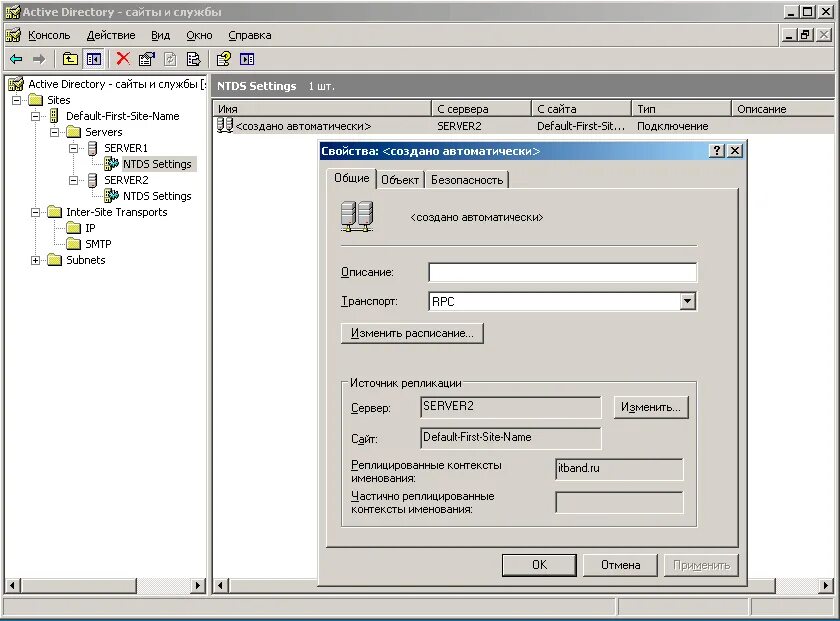Click the dialog's question mark help button
The height and width of the screenshot is (621, 840).
(x=717, y=151)
